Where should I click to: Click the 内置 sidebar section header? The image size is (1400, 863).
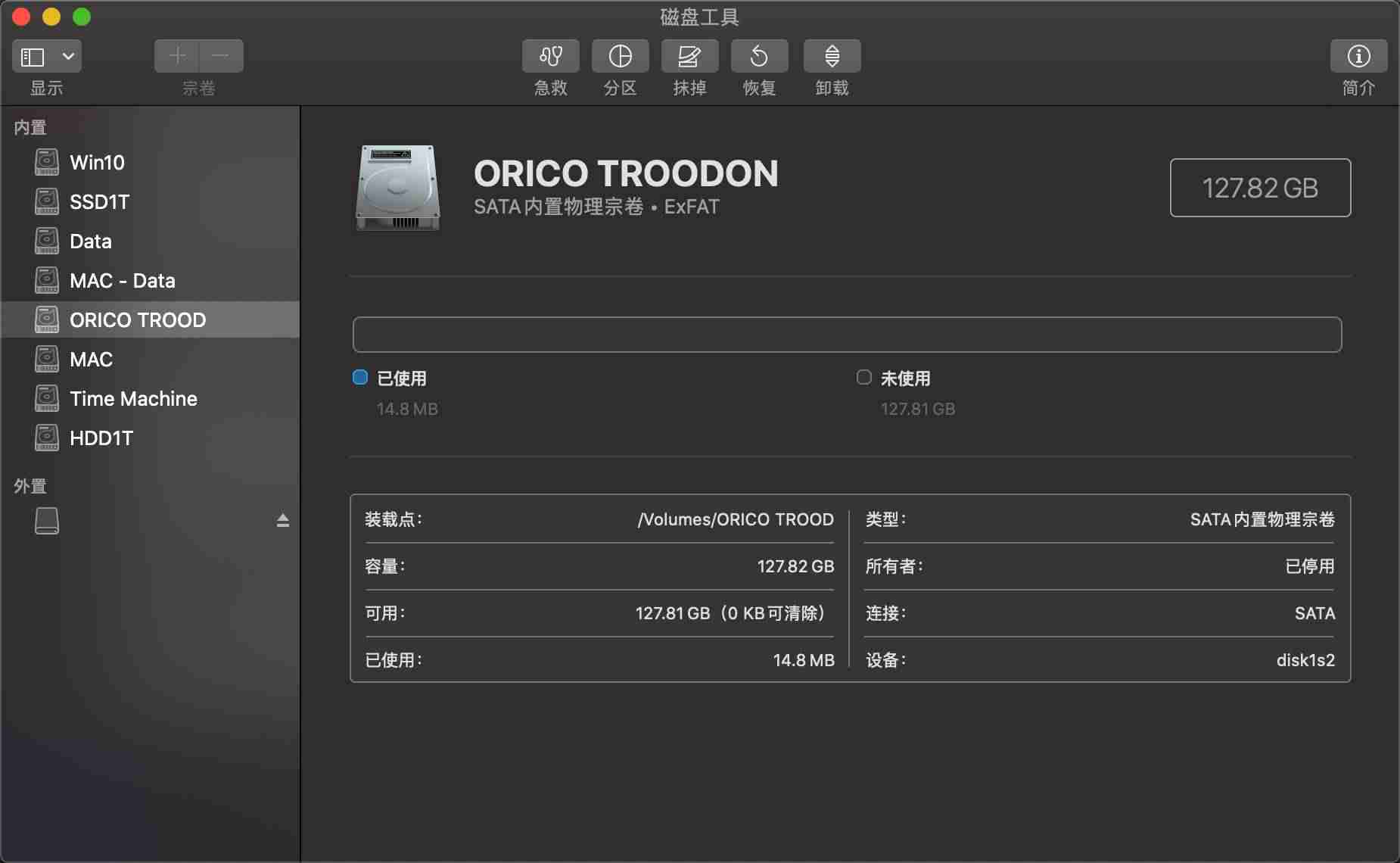click(x=30, y=127)
